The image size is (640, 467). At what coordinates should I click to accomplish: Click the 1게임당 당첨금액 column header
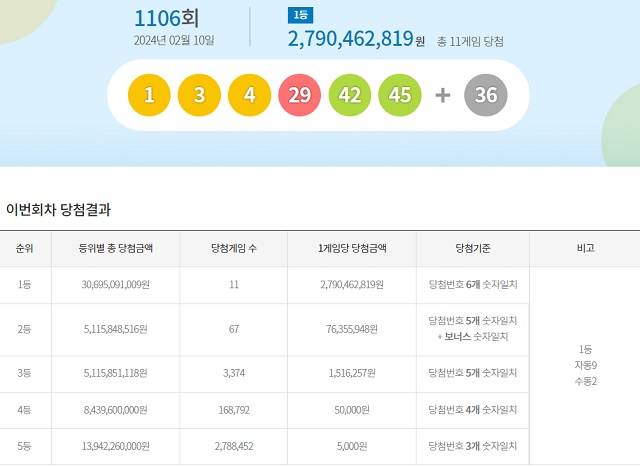click(x=352, y=248)
